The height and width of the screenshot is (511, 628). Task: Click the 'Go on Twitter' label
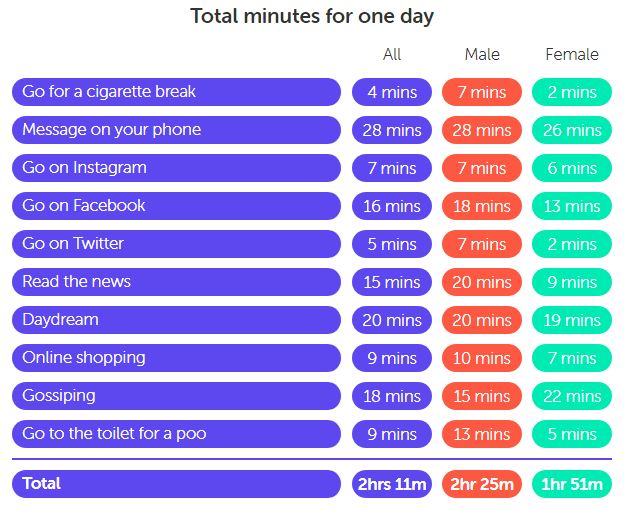pyautogui.click(x=176, y=244)
